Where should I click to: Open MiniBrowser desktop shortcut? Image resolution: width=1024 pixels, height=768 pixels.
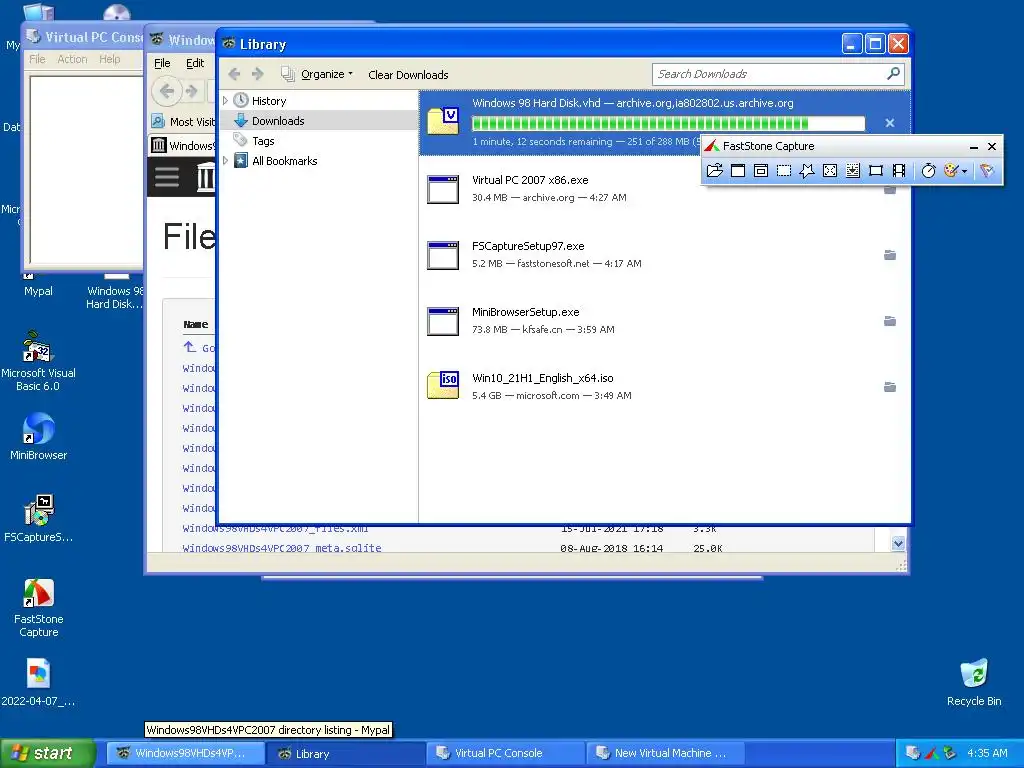click(38, 436)
